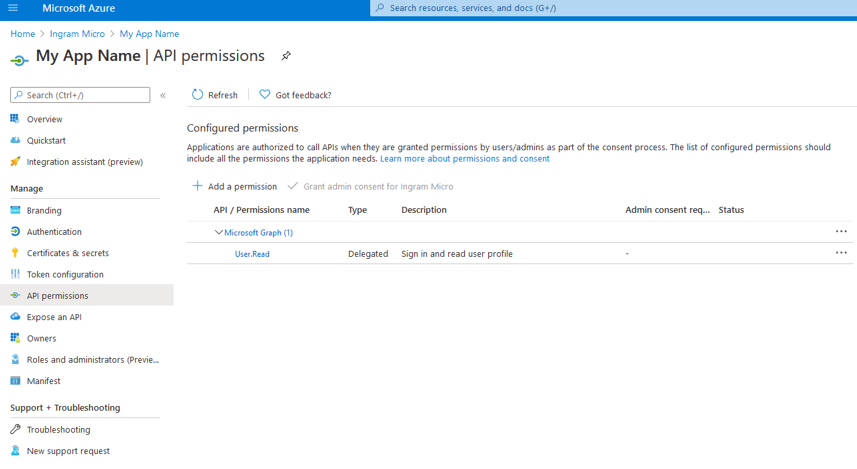
Task: Click the Microsoft Graph (1) link
Action: [259, 232]
